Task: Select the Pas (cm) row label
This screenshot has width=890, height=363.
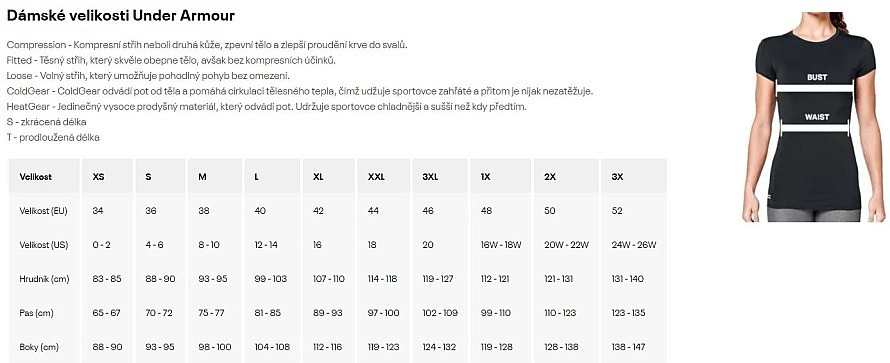Action: (36, 313)
